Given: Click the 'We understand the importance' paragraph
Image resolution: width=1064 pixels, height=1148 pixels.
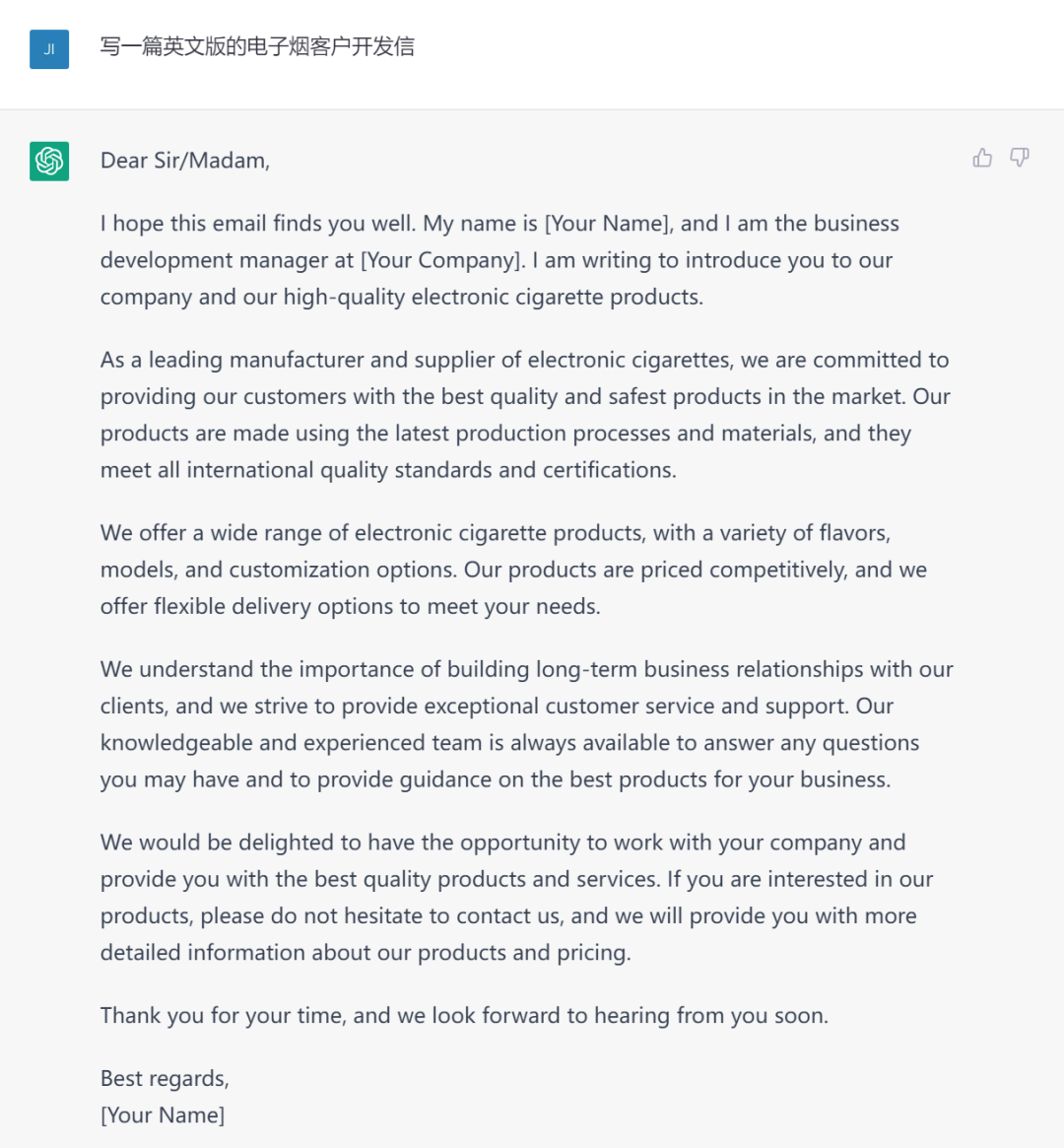Looking at the screenshot, I should pyautogui.click(x=526, y=724).
